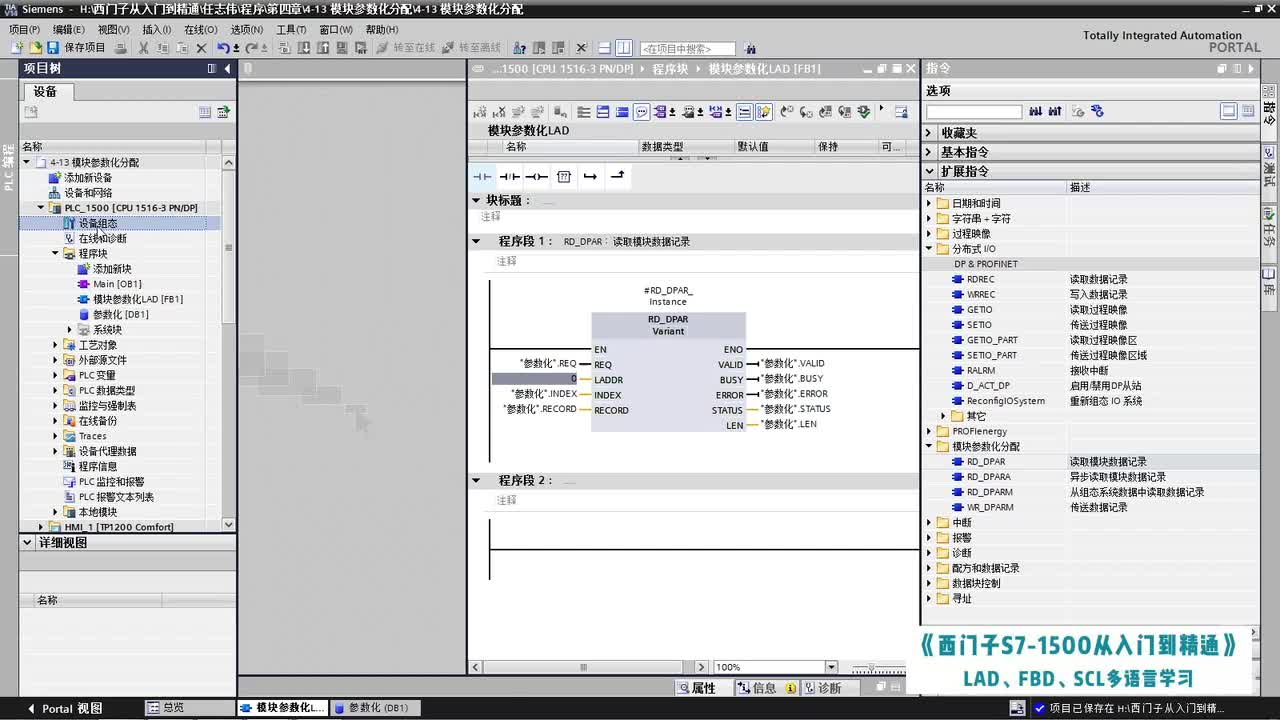
Task: Expand the 基本指令 basic instructions section
Action: pos(929,152)
